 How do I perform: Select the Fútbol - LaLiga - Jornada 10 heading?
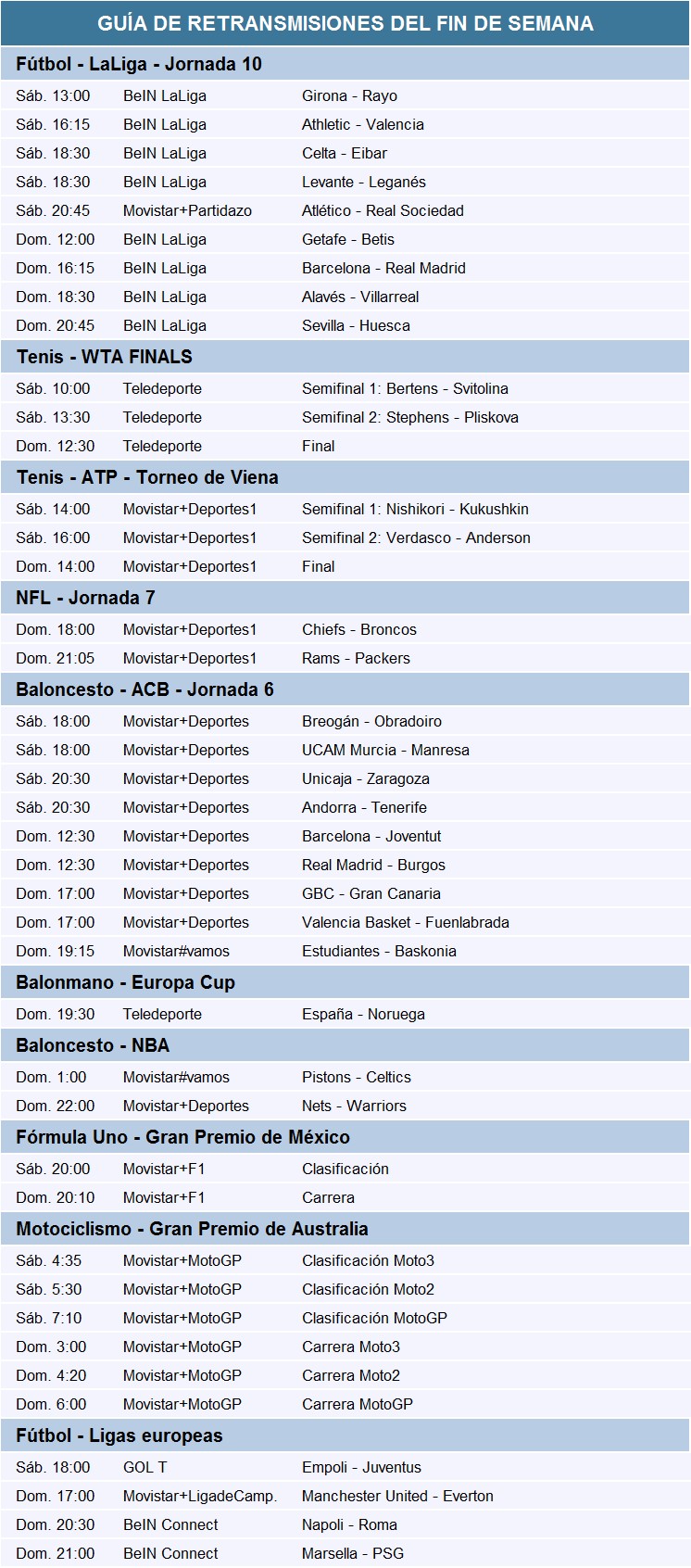[139, 64]
